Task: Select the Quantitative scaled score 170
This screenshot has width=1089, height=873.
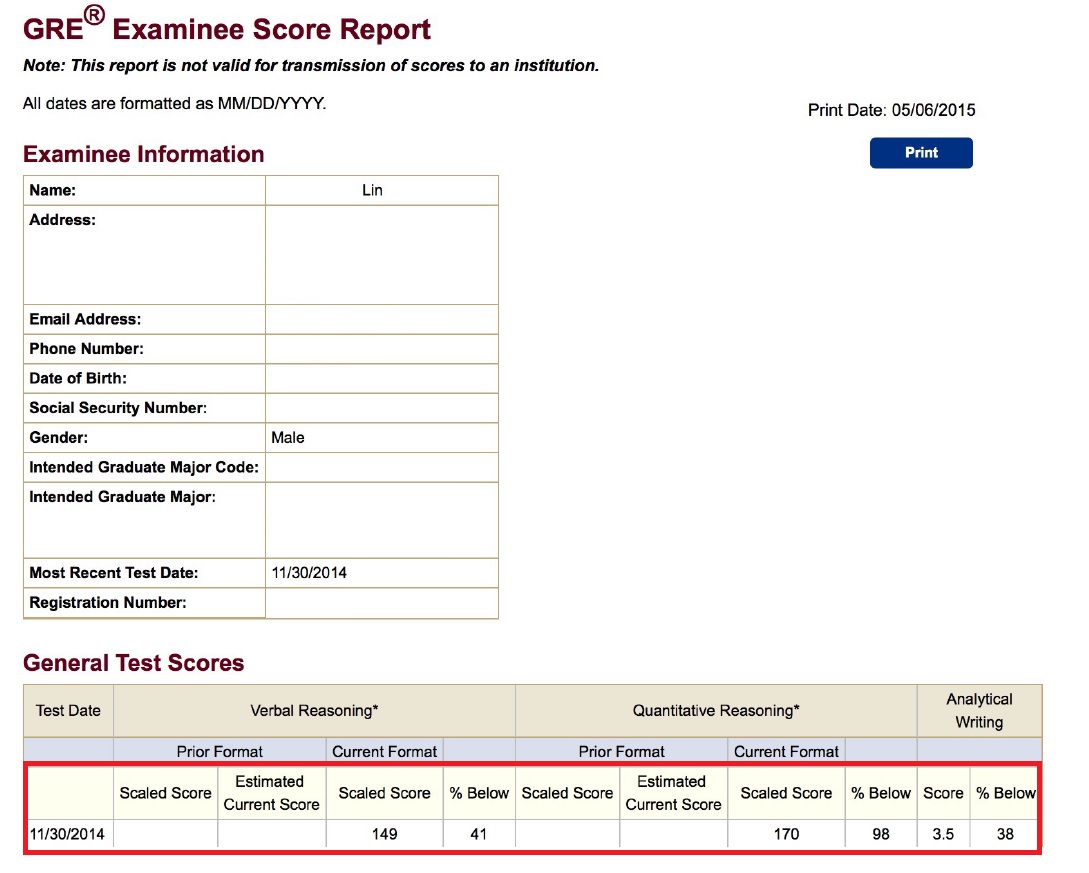Action: point(786,834)
